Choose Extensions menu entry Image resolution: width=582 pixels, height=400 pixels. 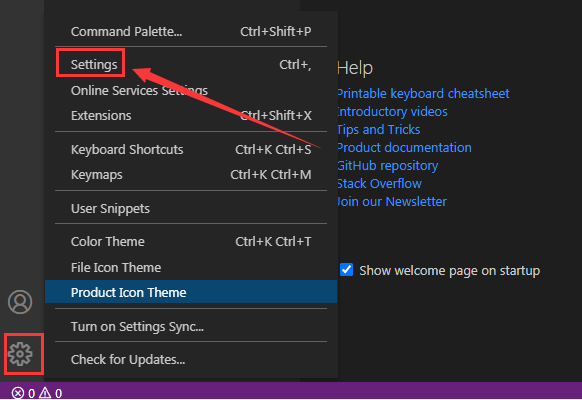click(x=191, y=115)
